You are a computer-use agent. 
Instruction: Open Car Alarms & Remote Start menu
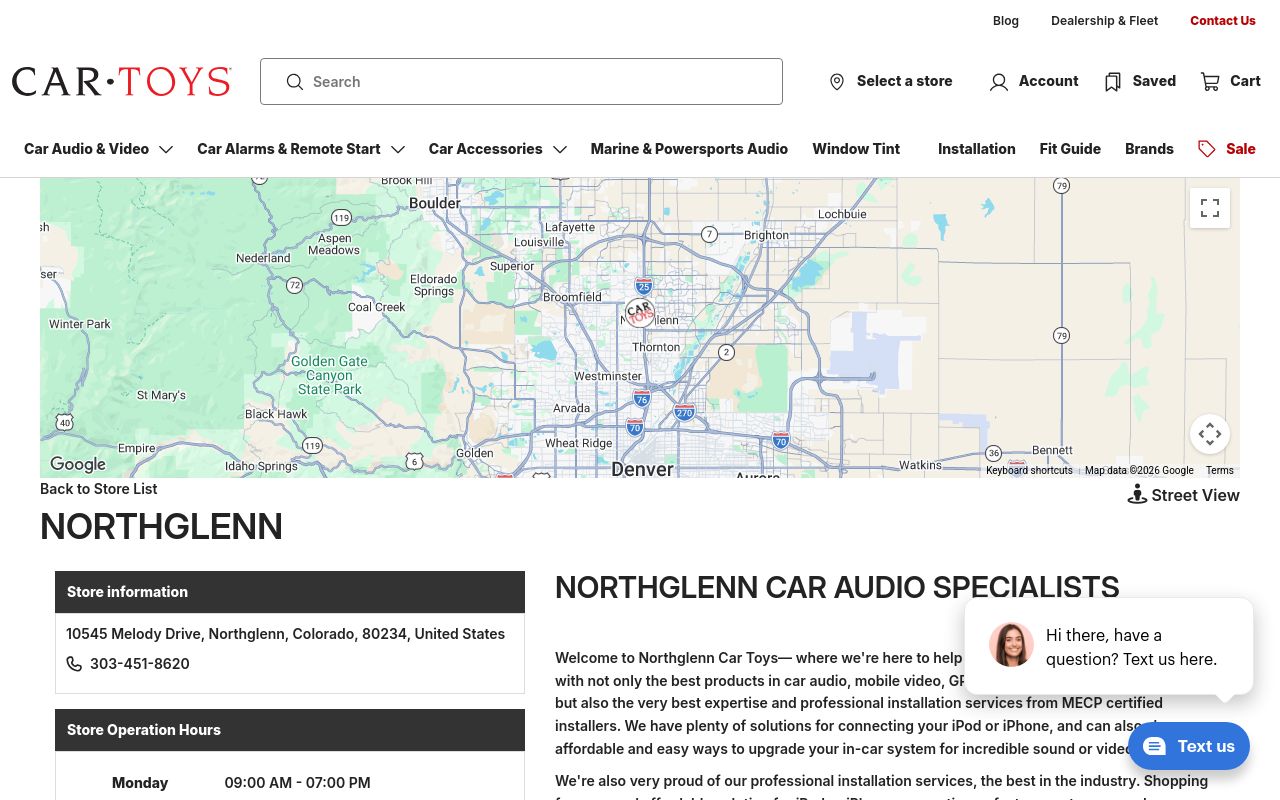coord(288,149)
